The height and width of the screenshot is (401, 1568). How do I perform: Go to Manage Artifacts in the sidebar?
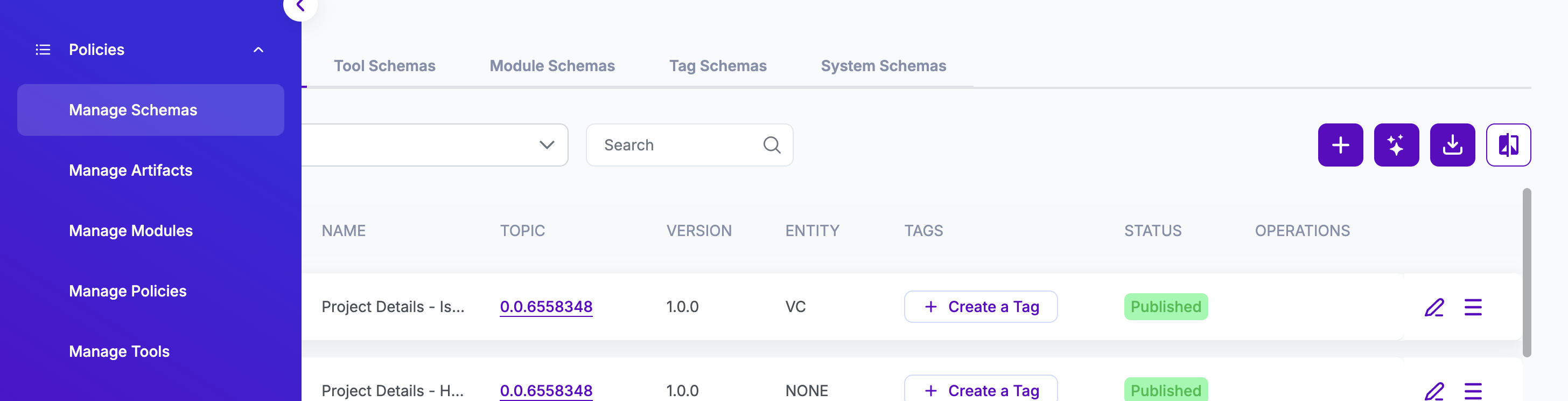(x=130, y=171)
